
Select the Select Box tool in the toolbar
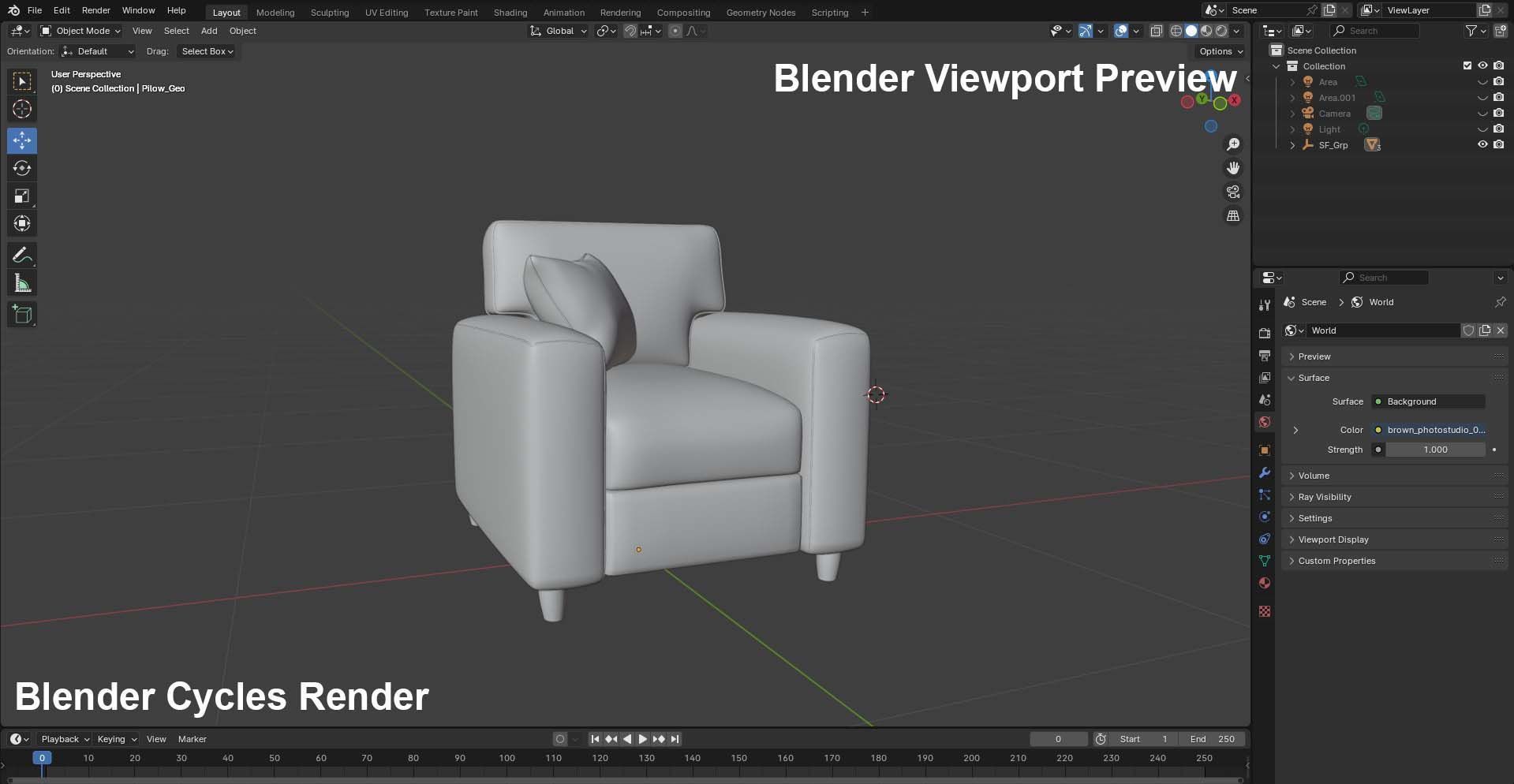coord(22,81)
